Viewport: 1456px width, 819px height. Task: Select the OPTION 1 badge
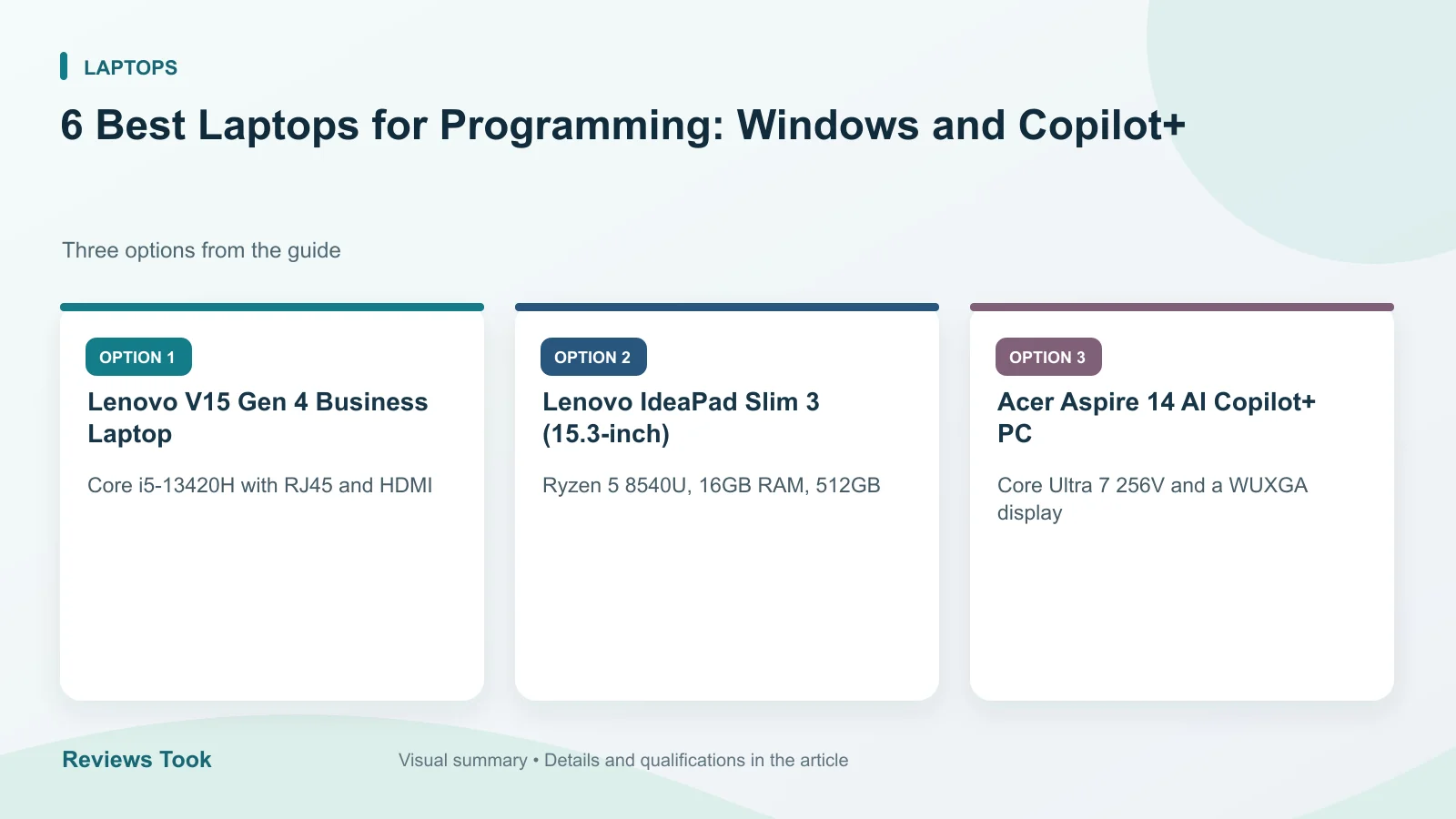click(x=138, y=357)
